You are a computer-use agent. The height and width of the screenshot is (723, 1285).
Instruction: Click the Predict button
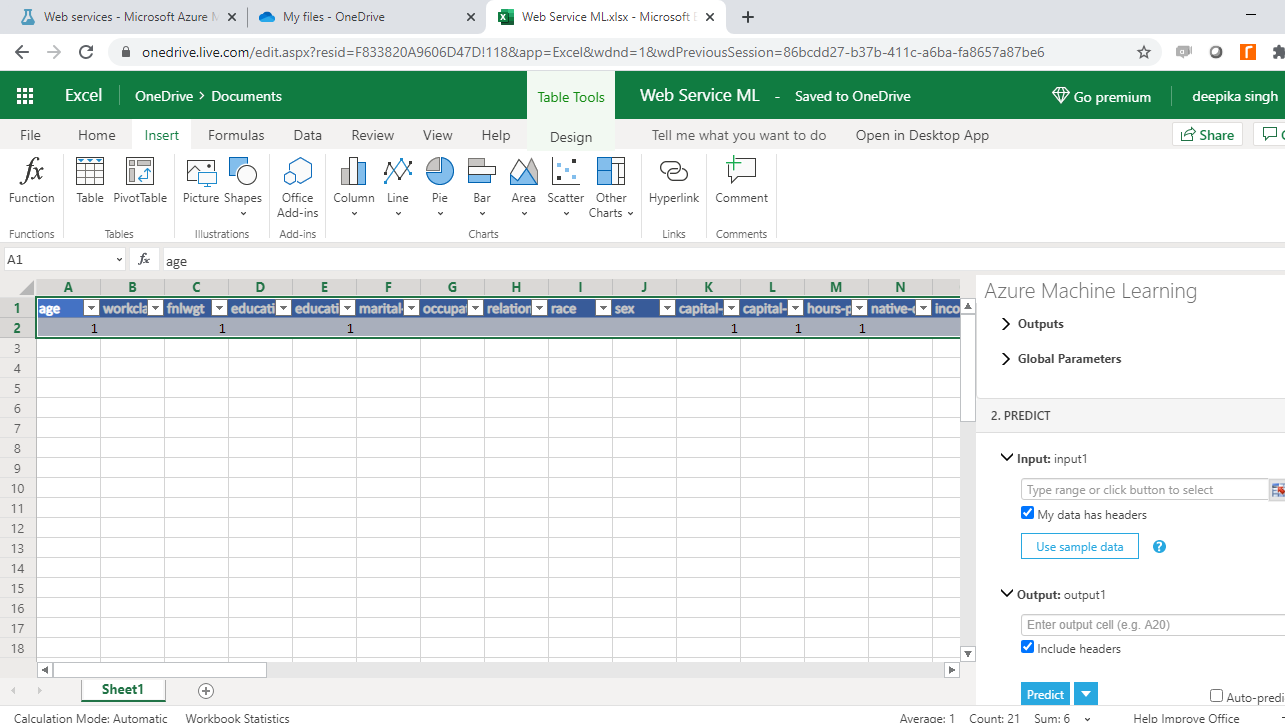[x=1046, y=694]
